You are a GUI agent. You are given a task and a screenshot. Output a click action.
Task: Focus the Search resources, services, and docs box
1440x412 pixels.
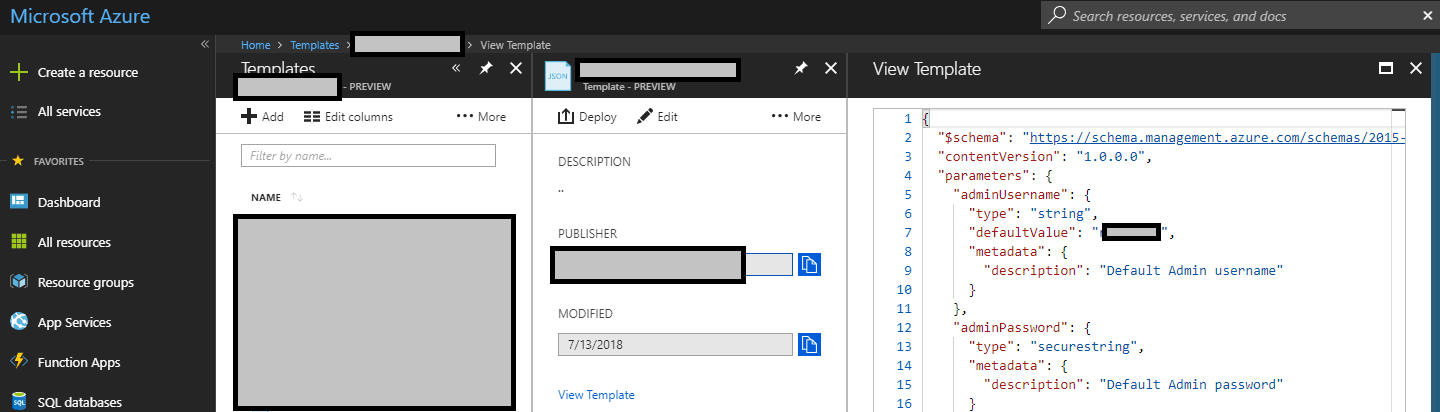point(1240,16)
